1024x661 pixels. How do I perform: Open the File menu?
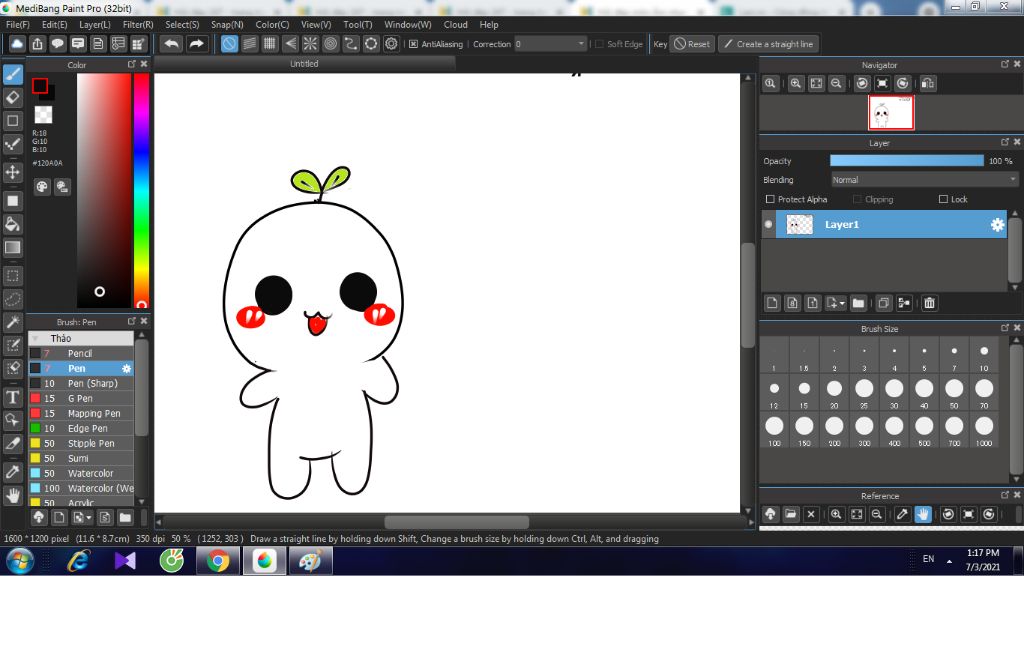(18, 25)
